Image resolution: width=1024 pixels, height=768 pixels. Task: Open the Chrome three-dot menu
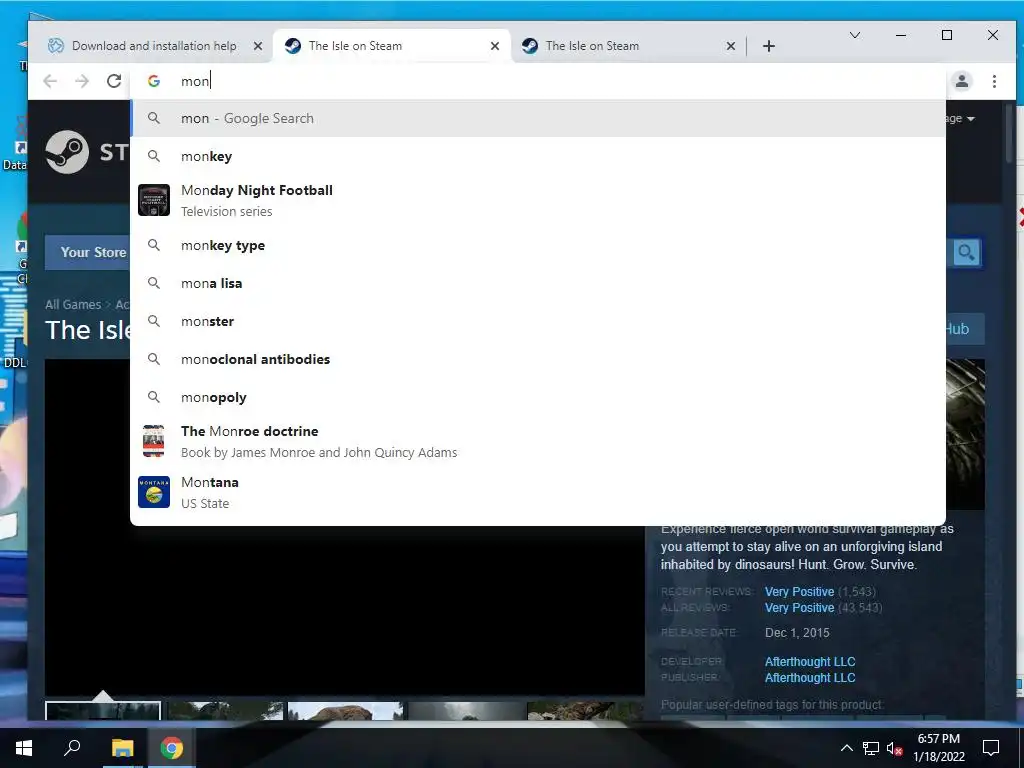[994, 81]
